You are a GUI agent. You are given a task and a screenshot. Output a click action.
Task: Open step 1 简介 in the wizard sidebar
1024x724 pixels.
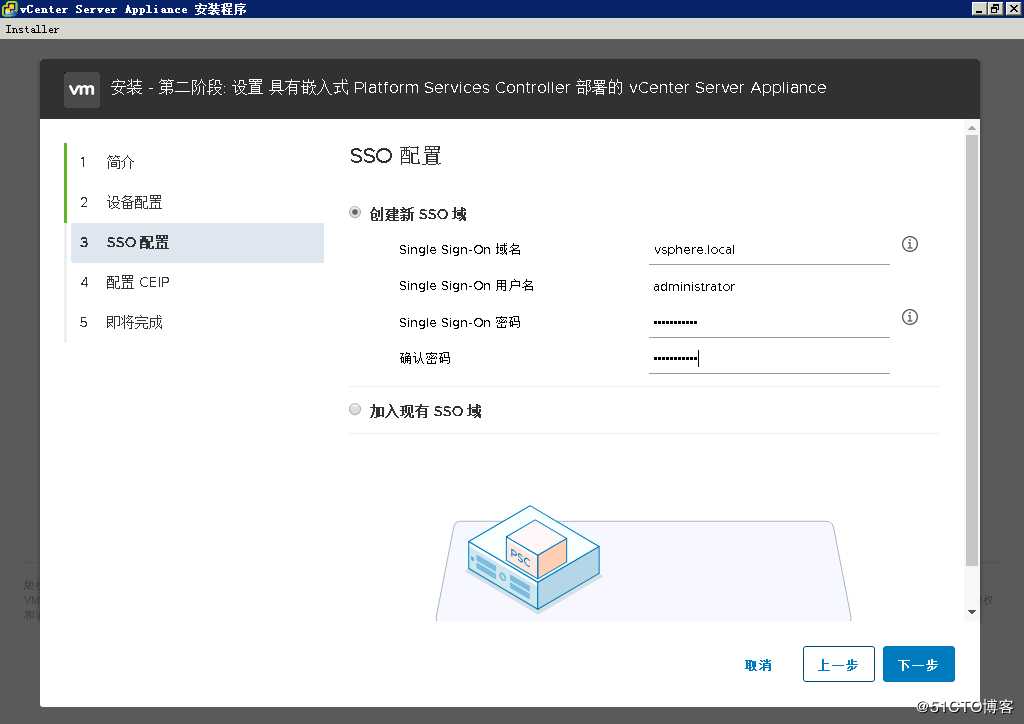click(x=197, y=162)
